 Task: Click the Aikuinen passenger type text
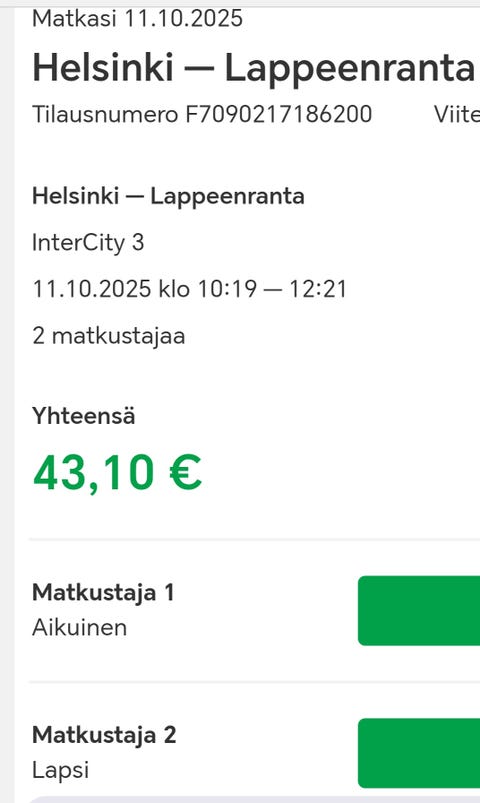point(79,627)
